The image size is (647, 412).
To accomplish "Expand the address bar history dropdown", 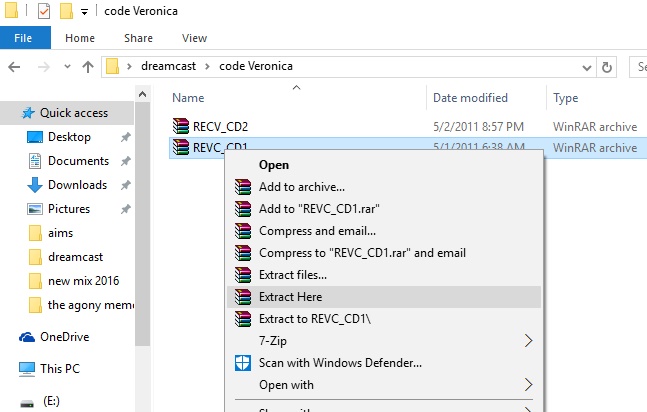I will [x=586, y=67].
